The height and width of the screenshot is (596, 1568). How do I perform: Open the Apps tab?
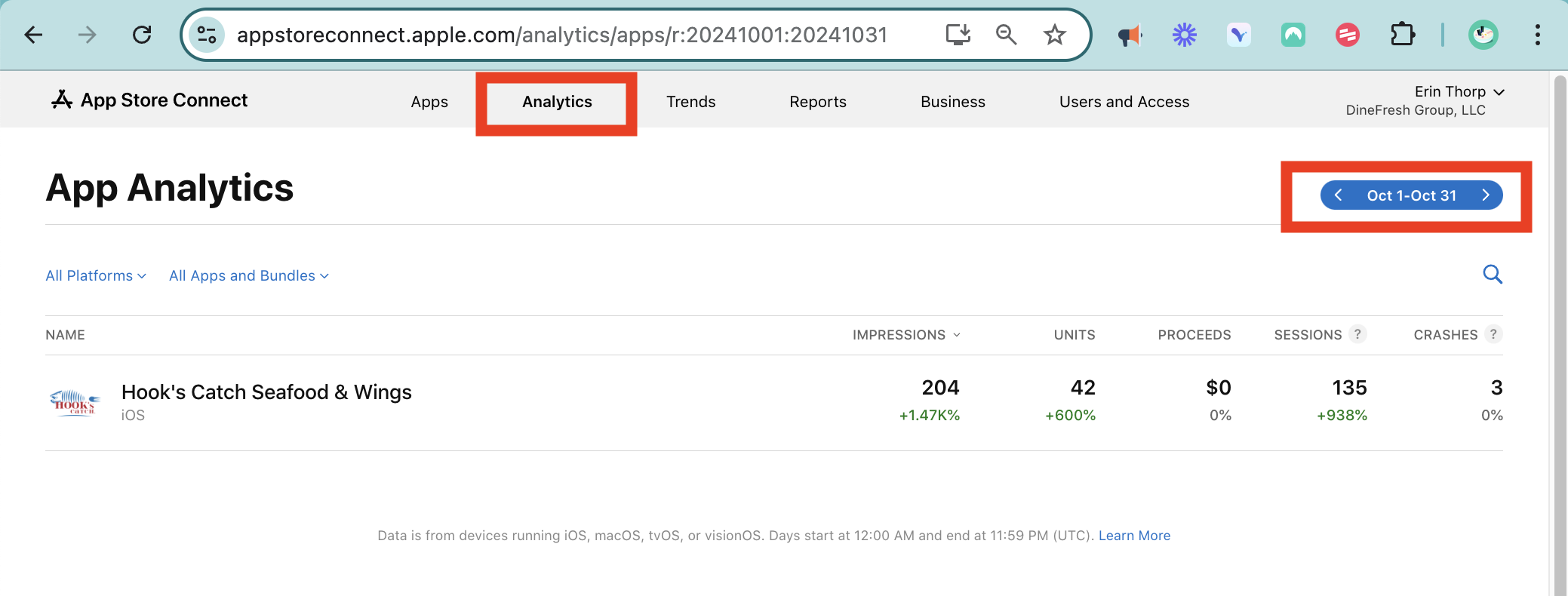click(429, 102)
